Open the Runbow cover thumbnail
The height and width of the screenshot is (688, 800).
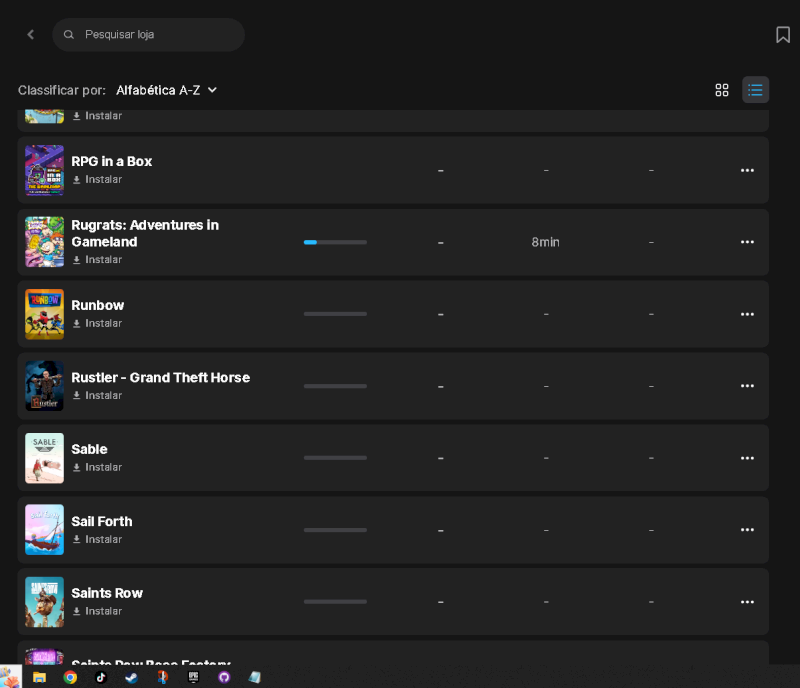pos(44,314)
